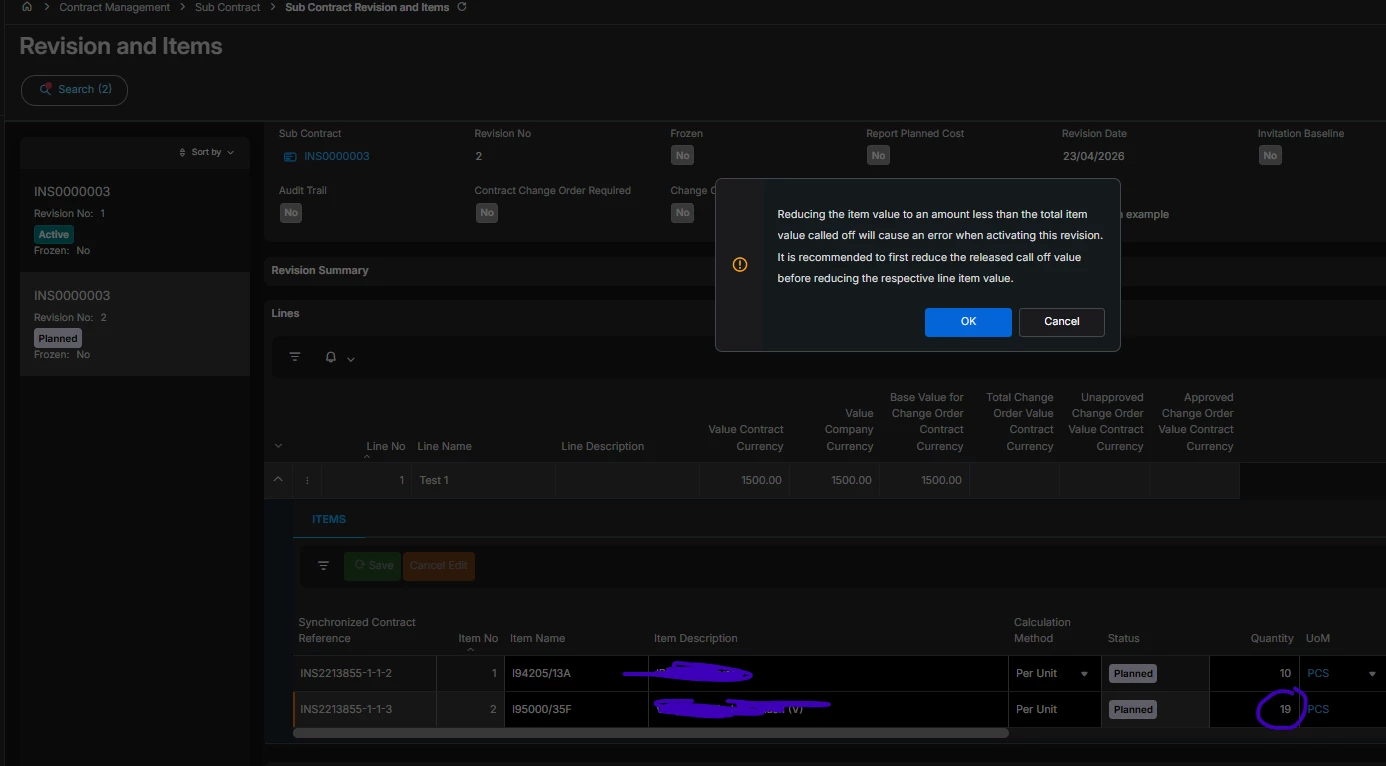Collapse the Test 1 line row
The width and height of the screenshot is (1386, 766).
click(x=278, y=480)
